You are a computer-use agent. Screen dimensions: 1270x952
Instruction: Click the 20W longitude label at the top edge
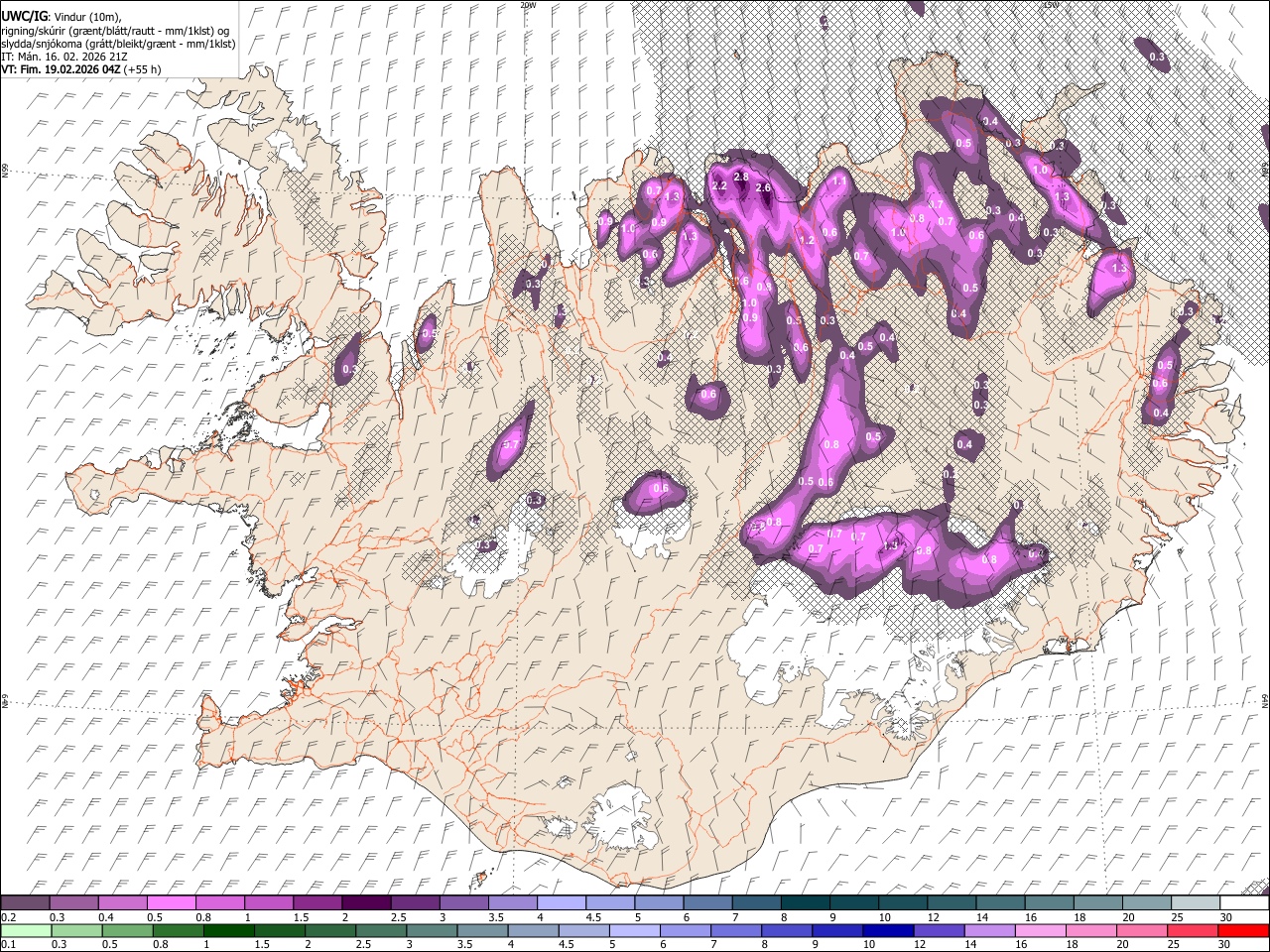(528, 5)
